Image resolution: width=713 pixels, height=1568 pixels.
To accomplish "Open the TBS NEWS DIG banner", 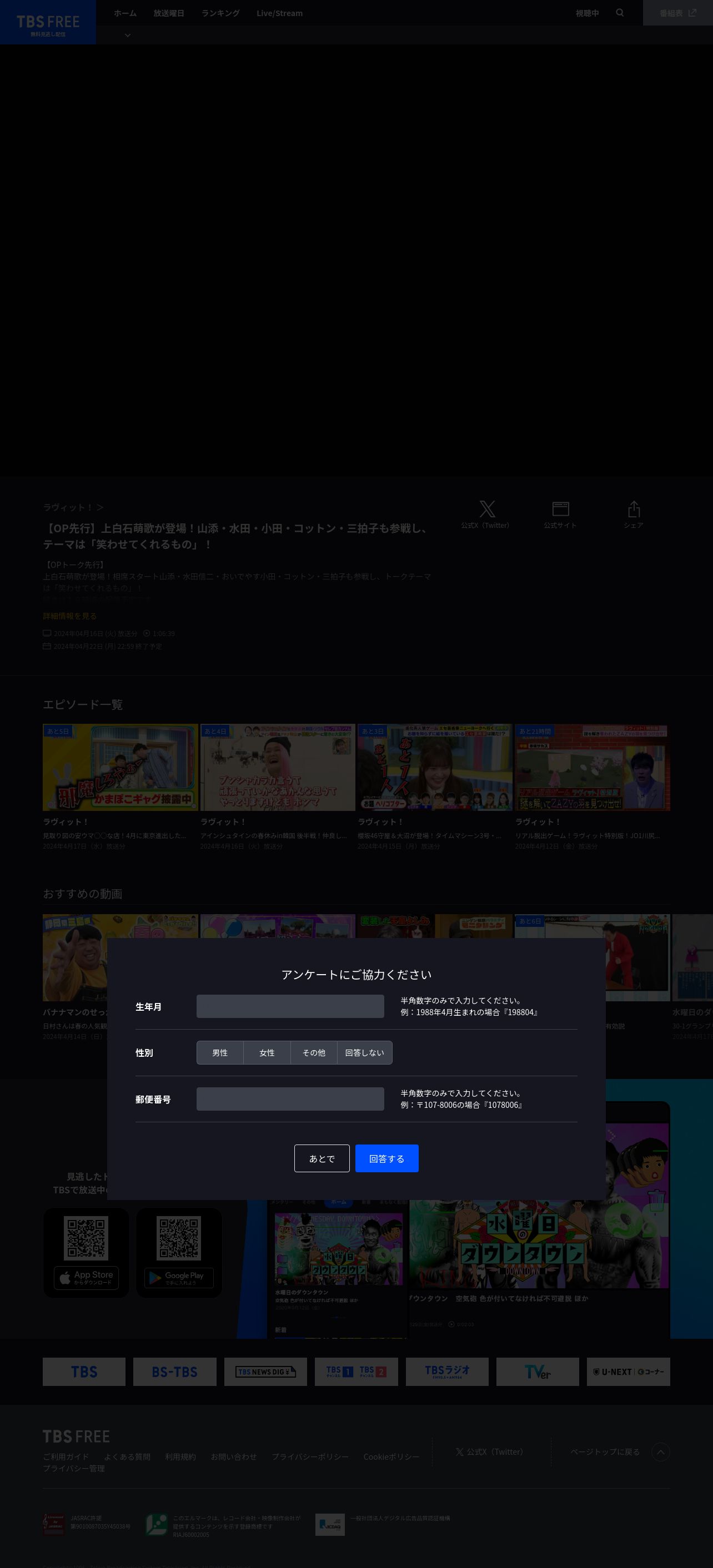I will pos(265,1372).
